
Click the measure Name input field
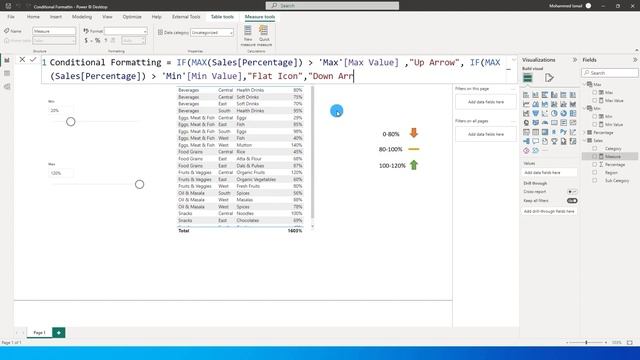[54, 31]
